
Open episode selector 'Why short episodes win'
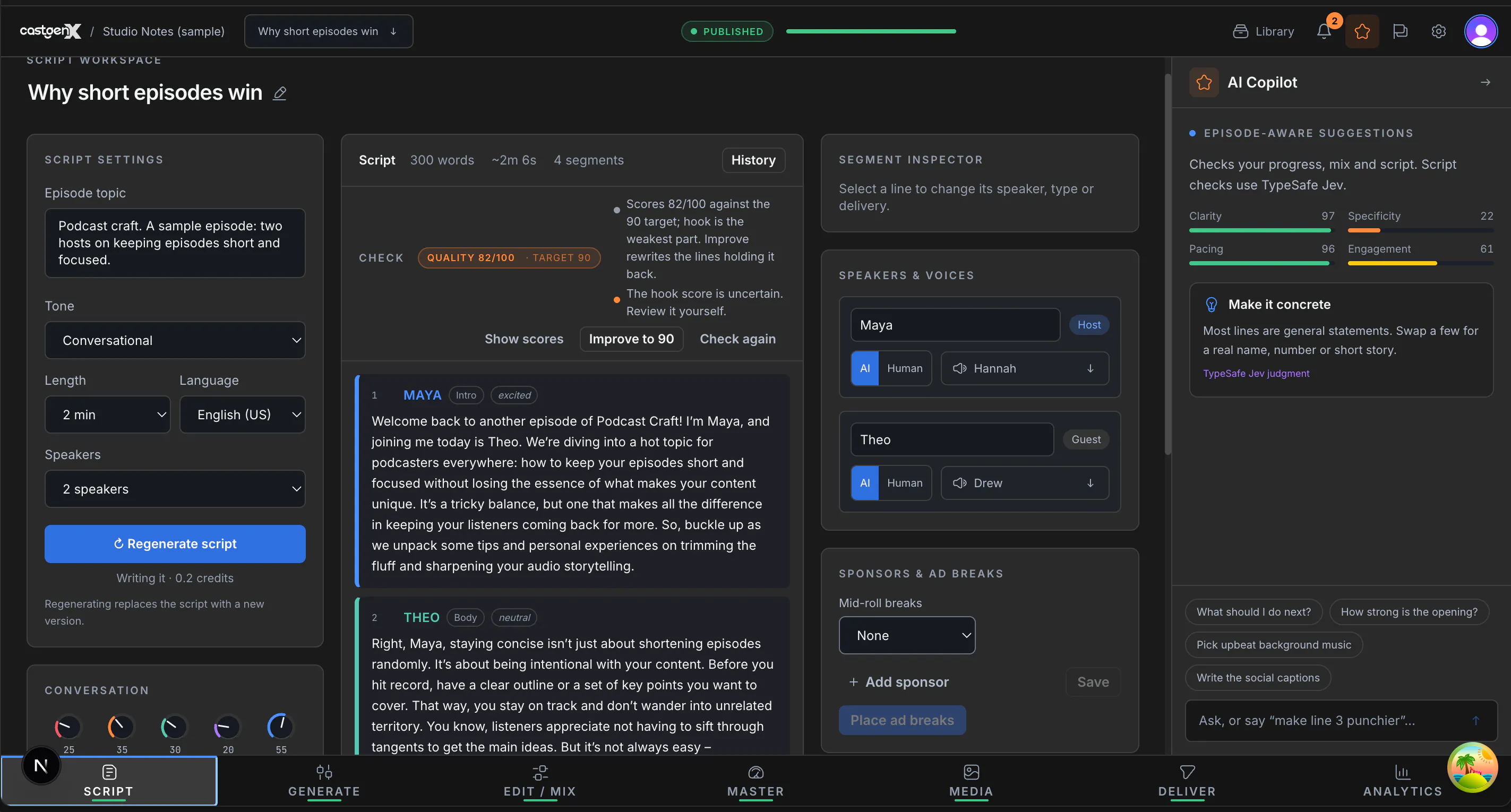pos(329,31)
